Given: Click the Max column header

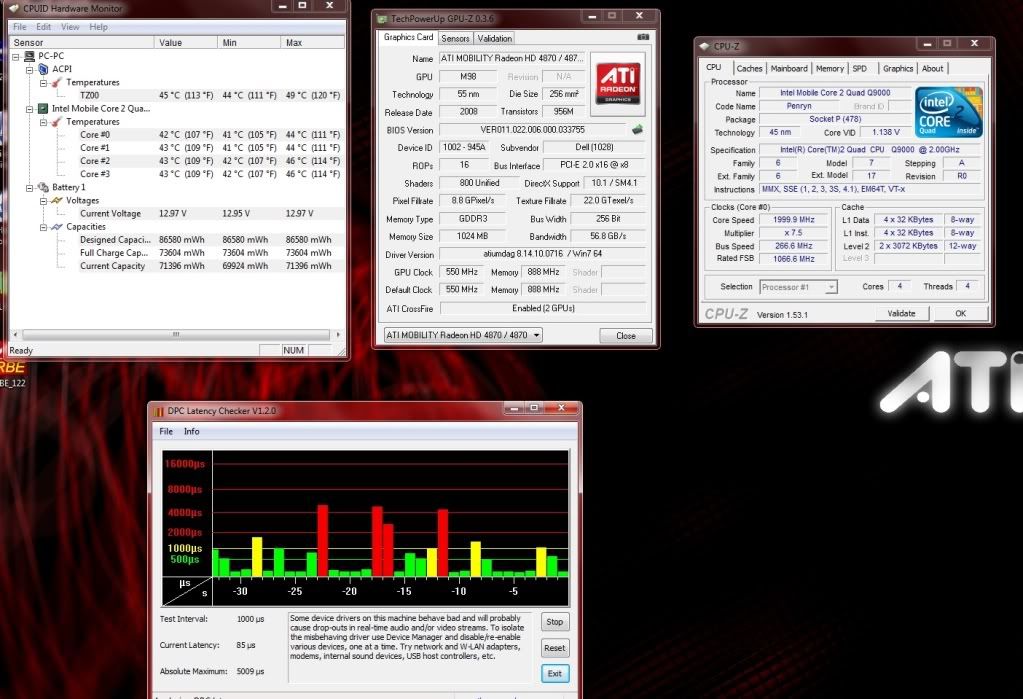Looking at the screenshot, I should (x=313, y=42).
